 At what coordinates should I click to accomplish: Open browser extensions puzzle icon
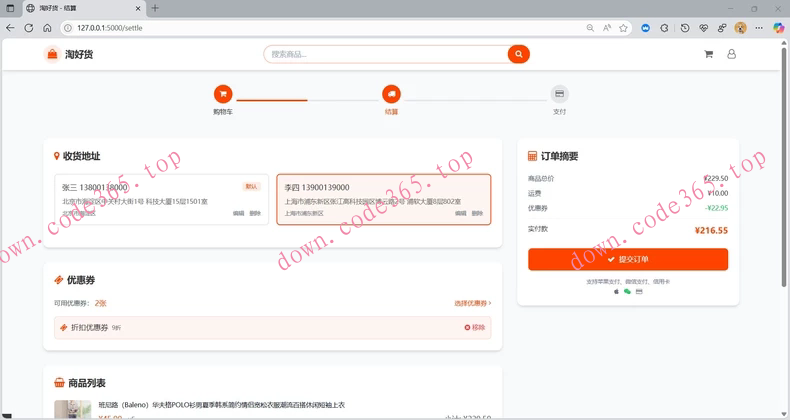tap(665, 28)
